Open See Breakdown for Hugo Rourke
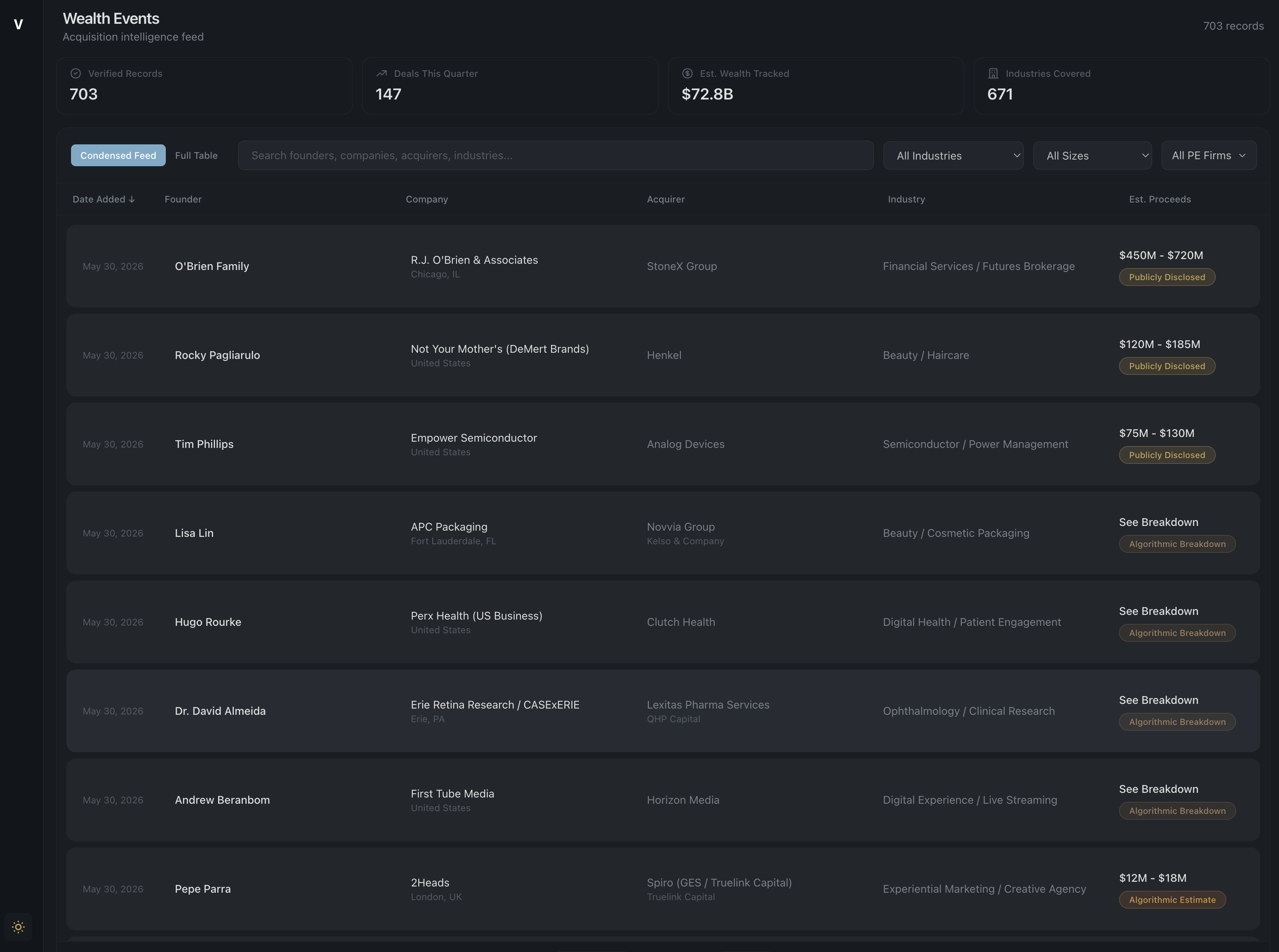Image resolution: width=1279 pixels, height=952 pixels. (x=1158, y=611)
